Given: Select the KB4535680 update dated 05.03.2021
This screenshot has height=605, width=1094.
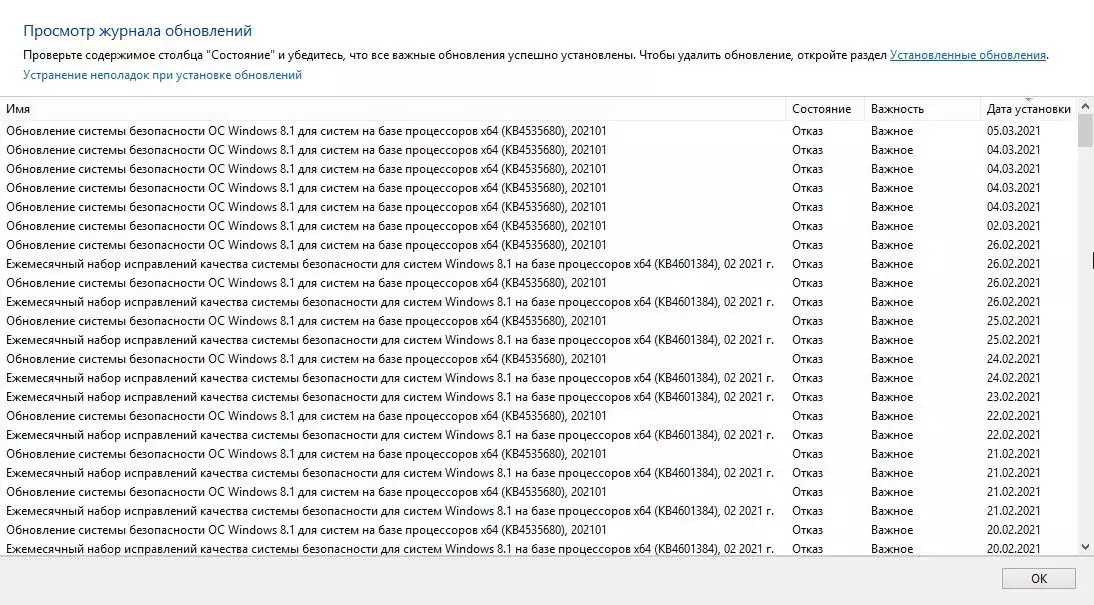Looking at the screenshot, I should (538, 130).
